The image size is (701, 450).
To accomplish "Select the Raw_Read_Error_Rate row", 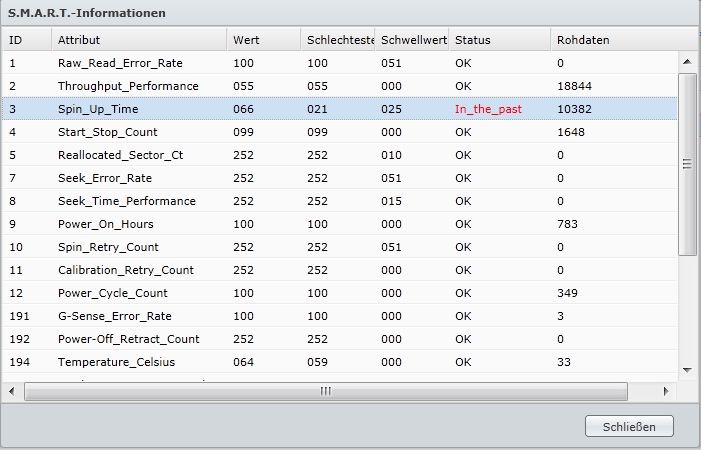I will [x=339, y=63].
